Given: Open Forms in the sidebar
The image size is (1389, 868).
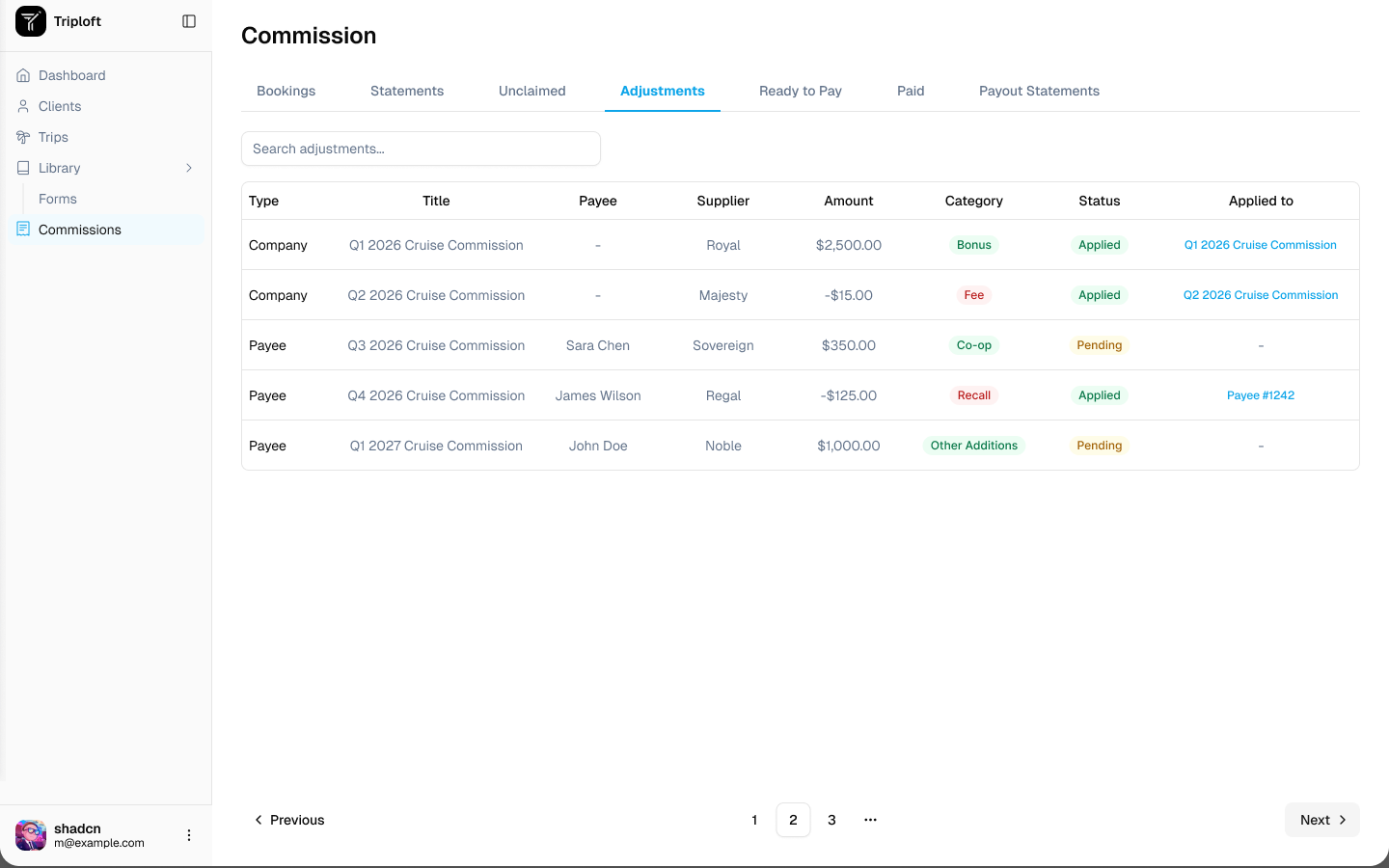Looking at the screenshot, I should pyautogui.click(x=58, y=199).
